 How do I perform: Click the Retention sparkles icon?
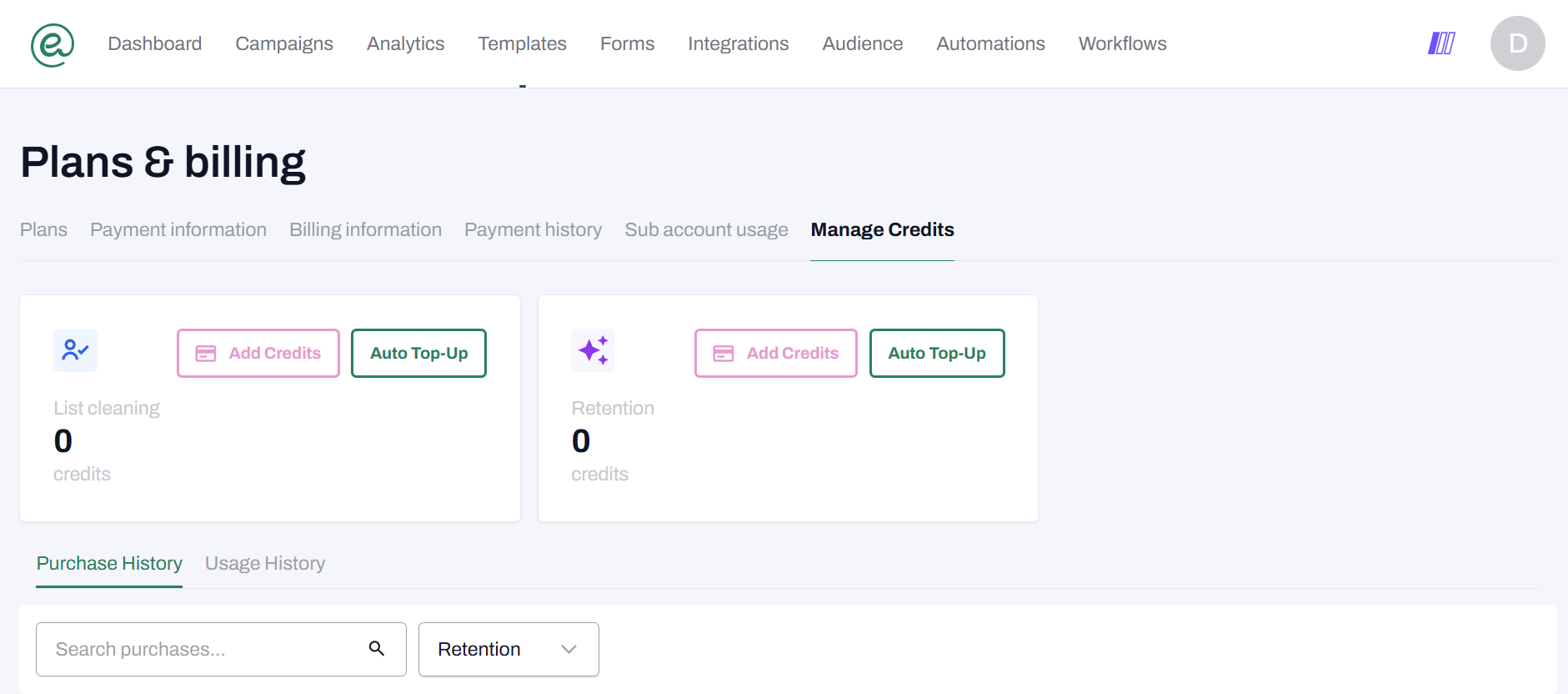click(x=593, y=350)
